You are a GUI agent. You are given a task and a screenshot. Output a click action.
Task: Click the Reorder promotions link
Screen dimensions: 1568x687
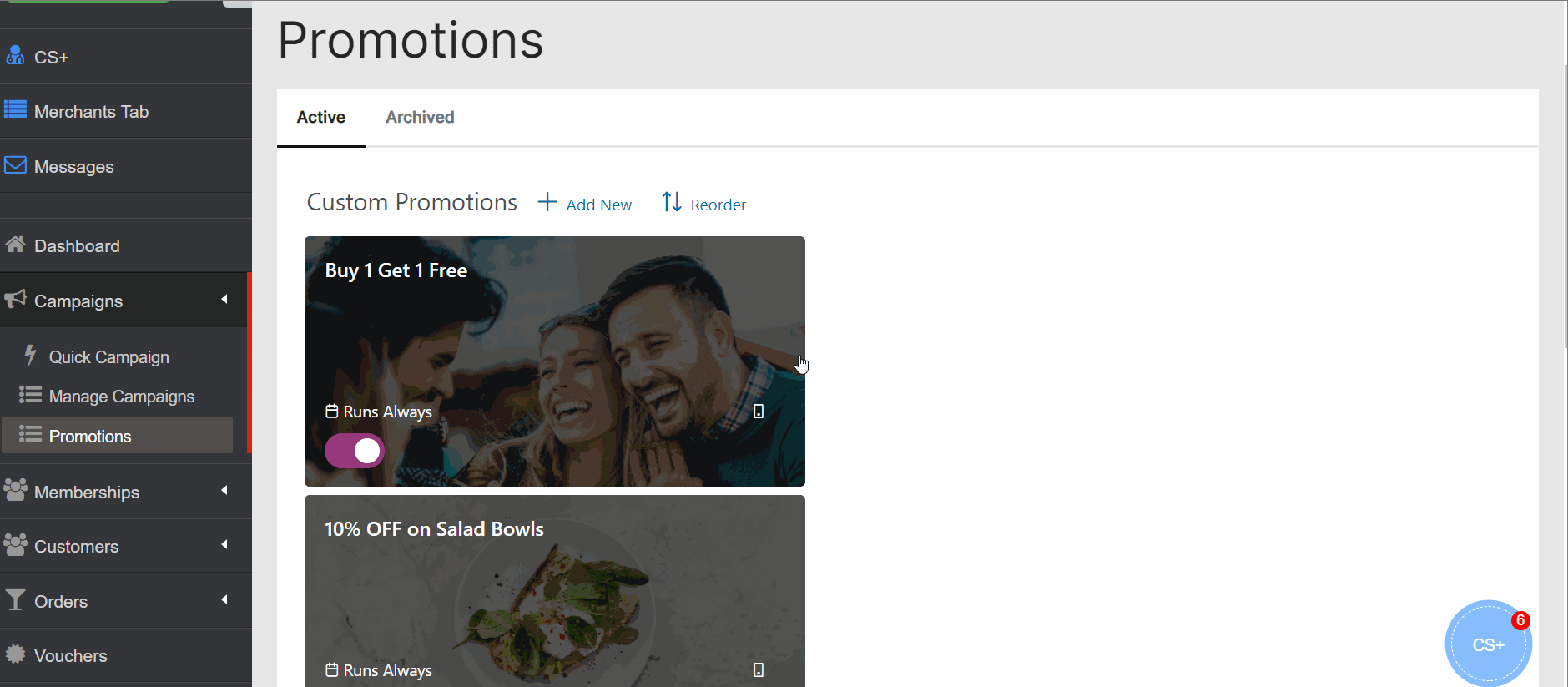[x=704, y=203]
